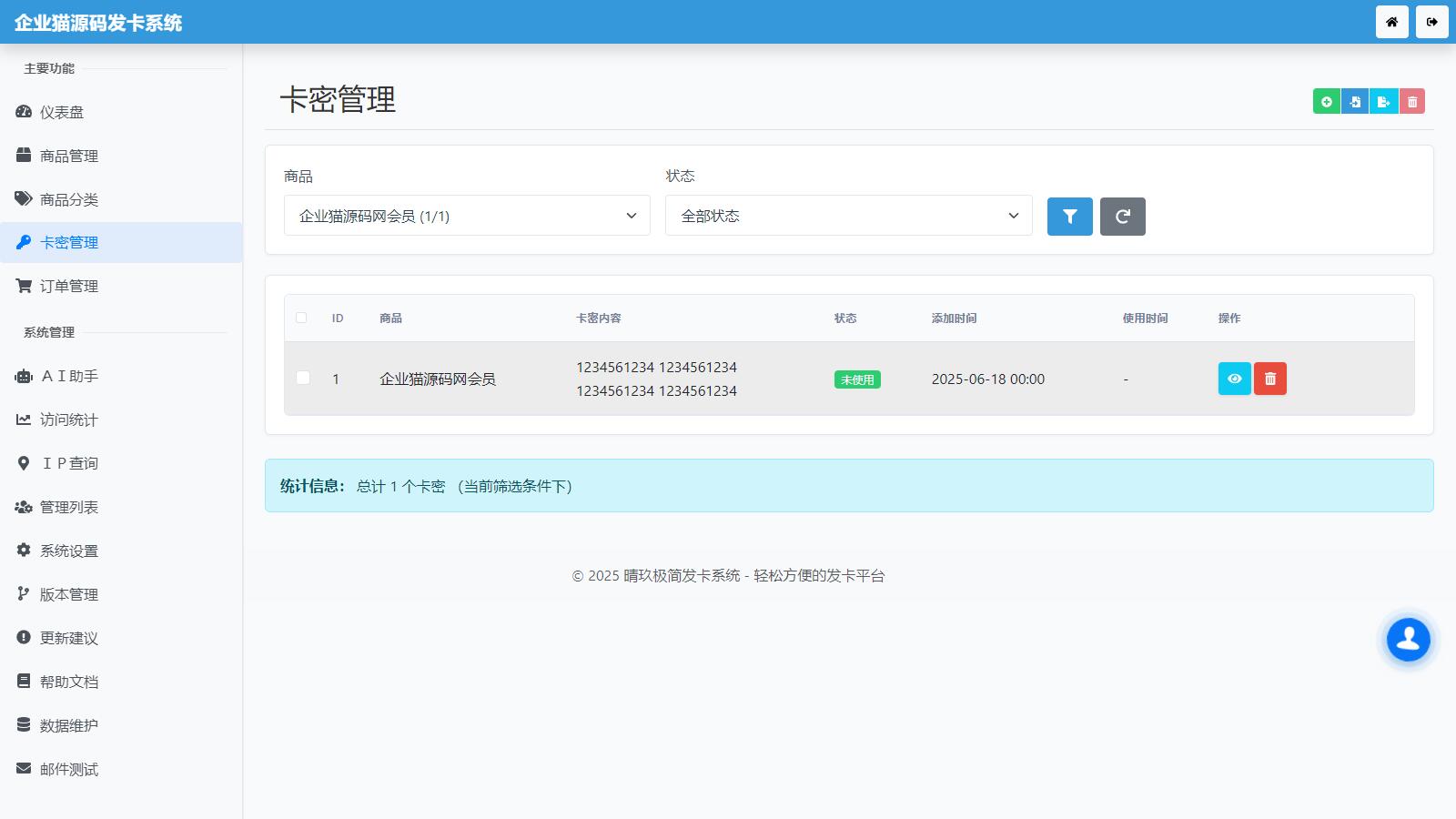This screenshot has height=819, width=1456.
Task: Delete card row 1 with red trash icon
Action: click(x=1269, y=379)
